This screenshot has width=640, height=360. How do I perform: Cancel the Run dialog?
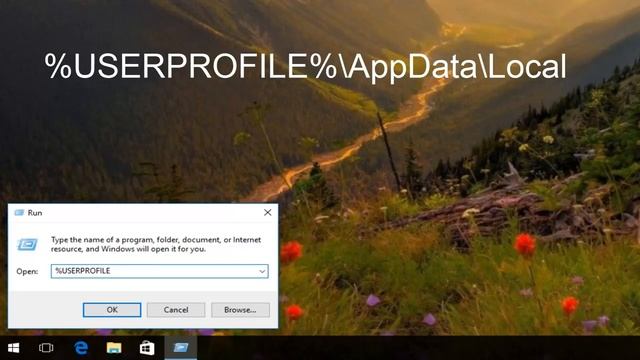tap(176, 310)
